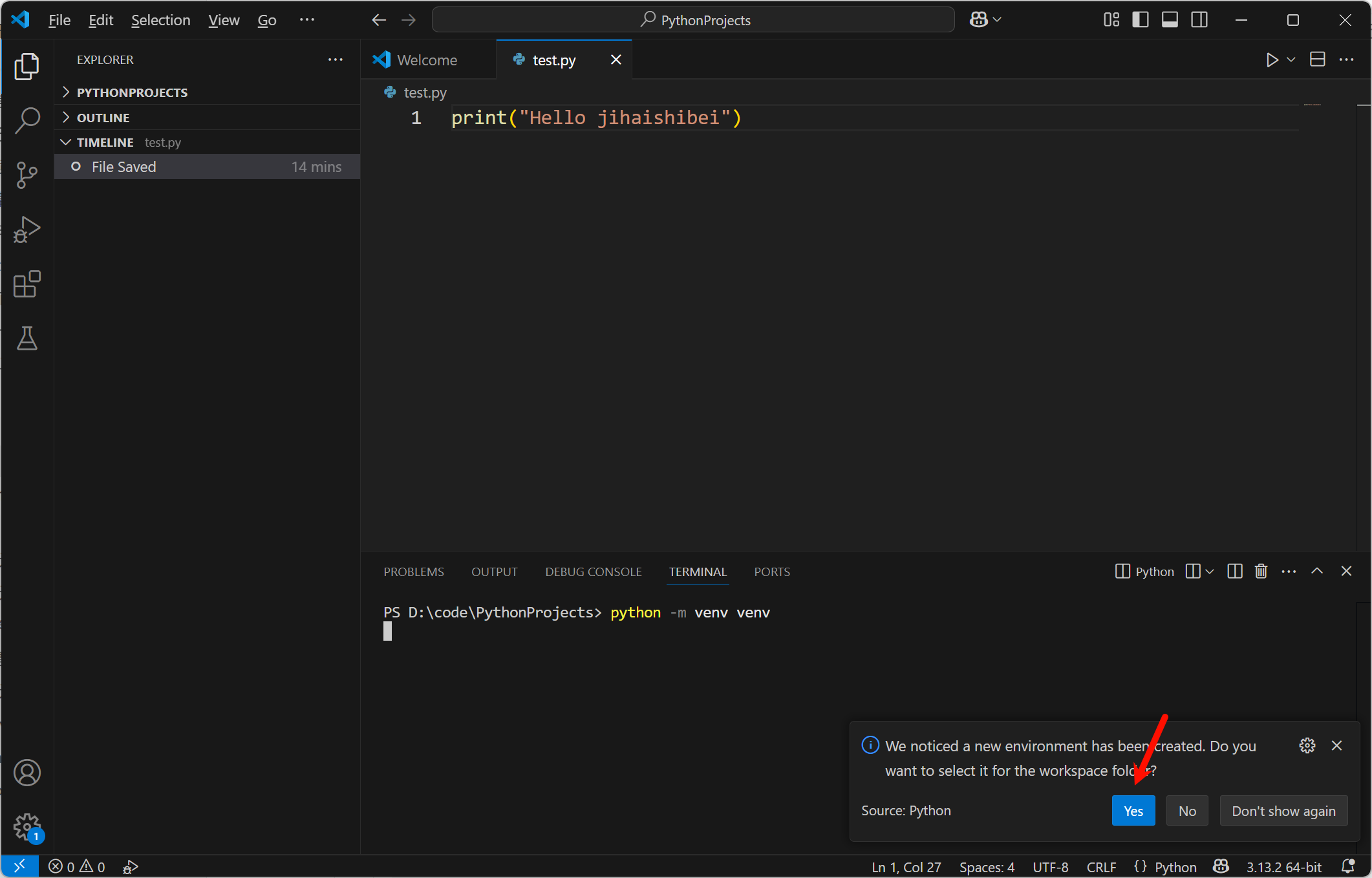The height and width of the screenshot is (878, 1372).
Task: Click Don't show again in the notification
Action: tap(1283, 810)
